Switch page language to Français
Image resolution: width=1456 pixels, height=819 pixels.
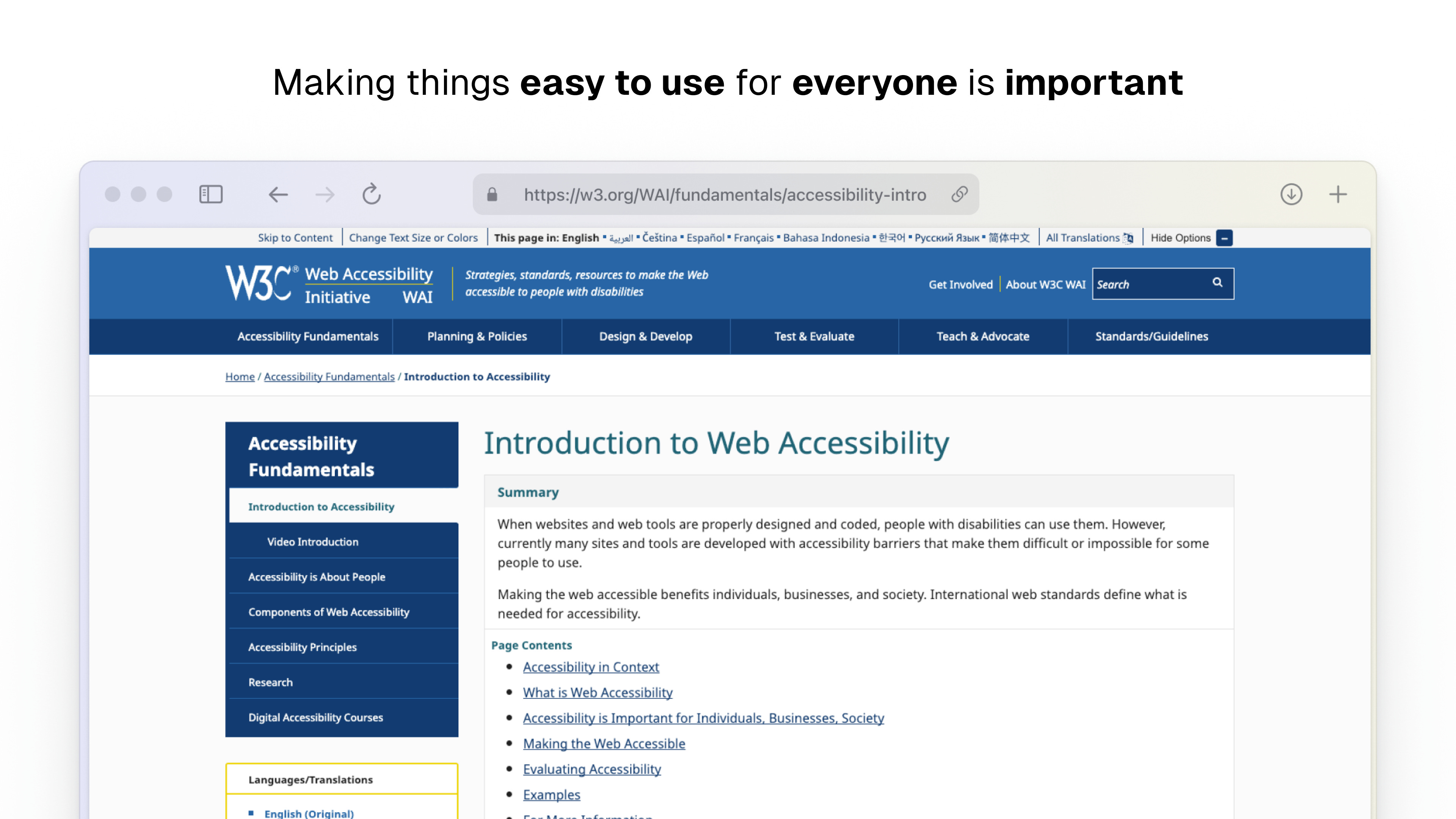tap(753, 238)
